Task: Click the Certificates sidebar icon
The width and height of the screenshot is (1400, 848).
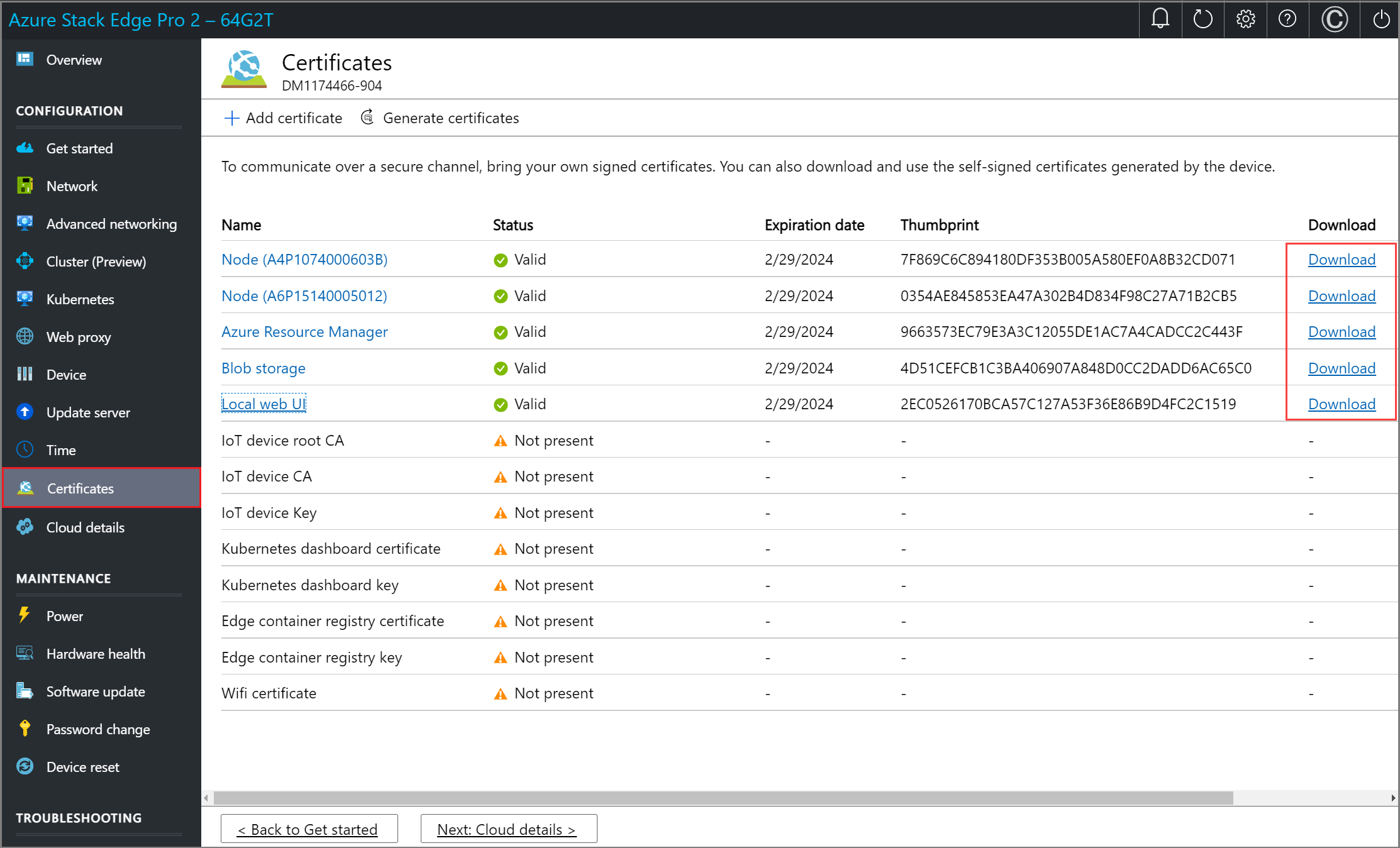Action: pos(27,489)
